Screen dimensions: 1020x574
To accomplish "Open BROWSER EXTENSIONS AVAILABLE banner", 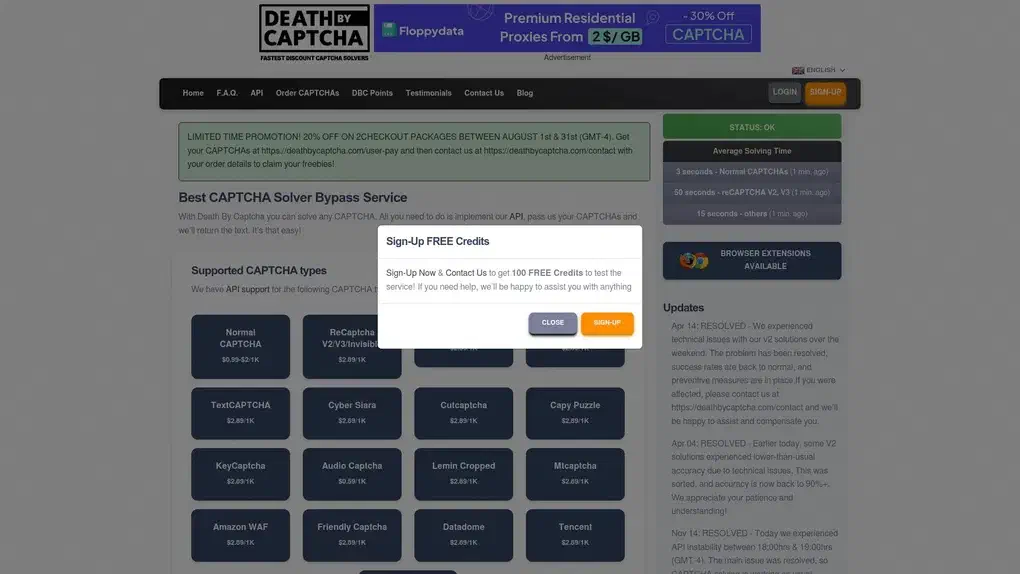I will 752,260.
